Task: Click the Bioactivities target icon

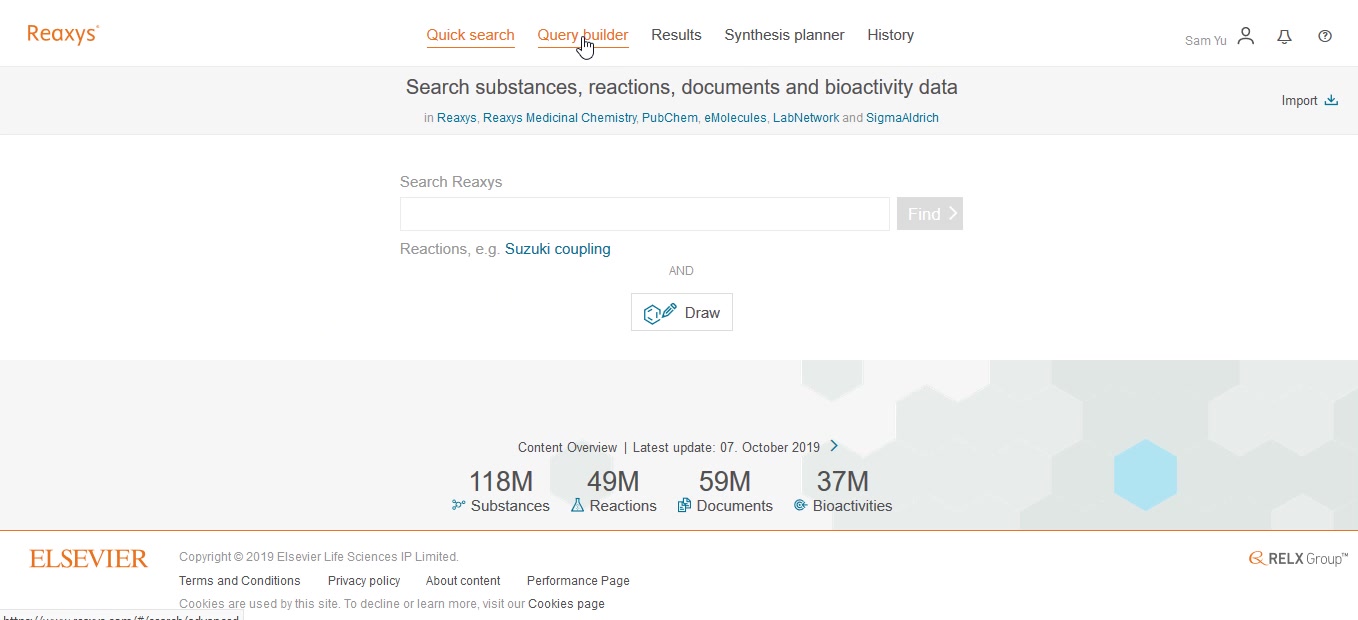Action: [800, 506]
